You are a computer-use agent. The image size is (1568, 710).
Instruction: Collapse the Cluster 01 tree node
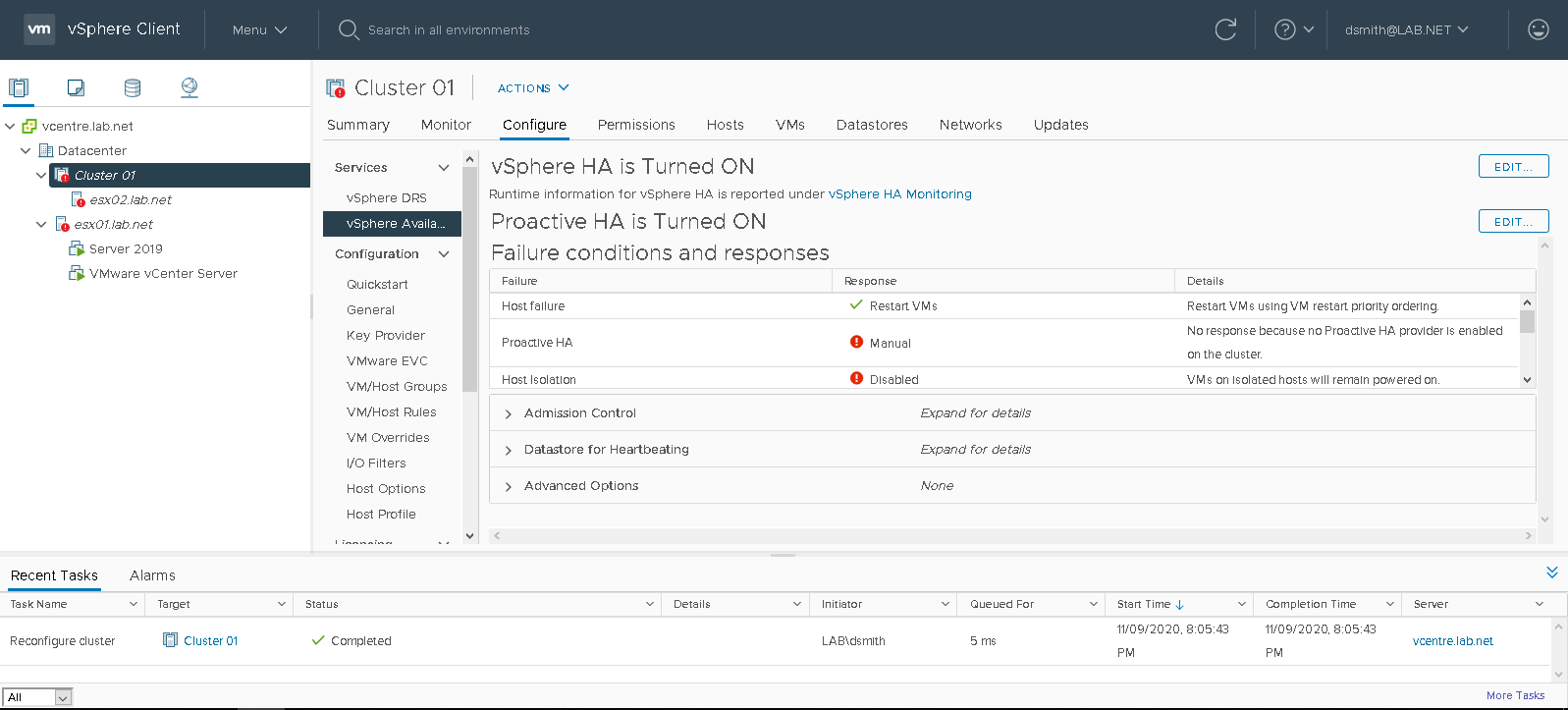click(41, 175)
